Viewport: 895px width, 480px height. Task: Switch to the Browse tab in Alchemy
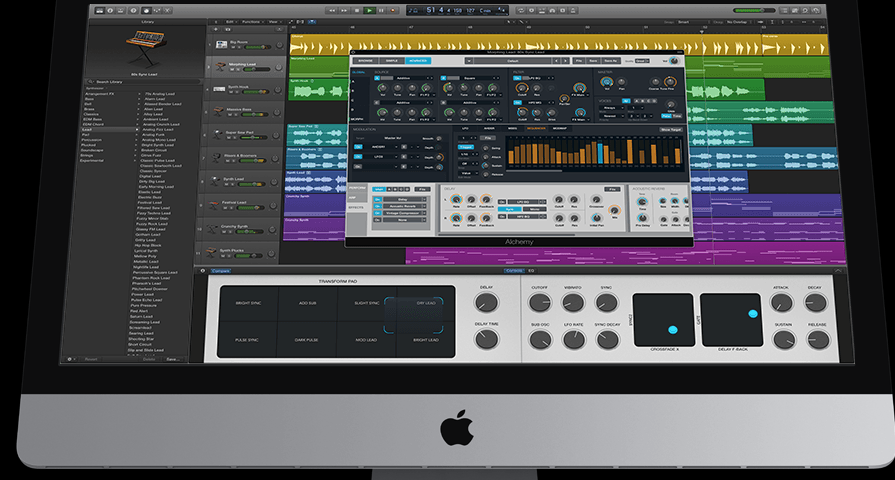click(x=365, y=61)
